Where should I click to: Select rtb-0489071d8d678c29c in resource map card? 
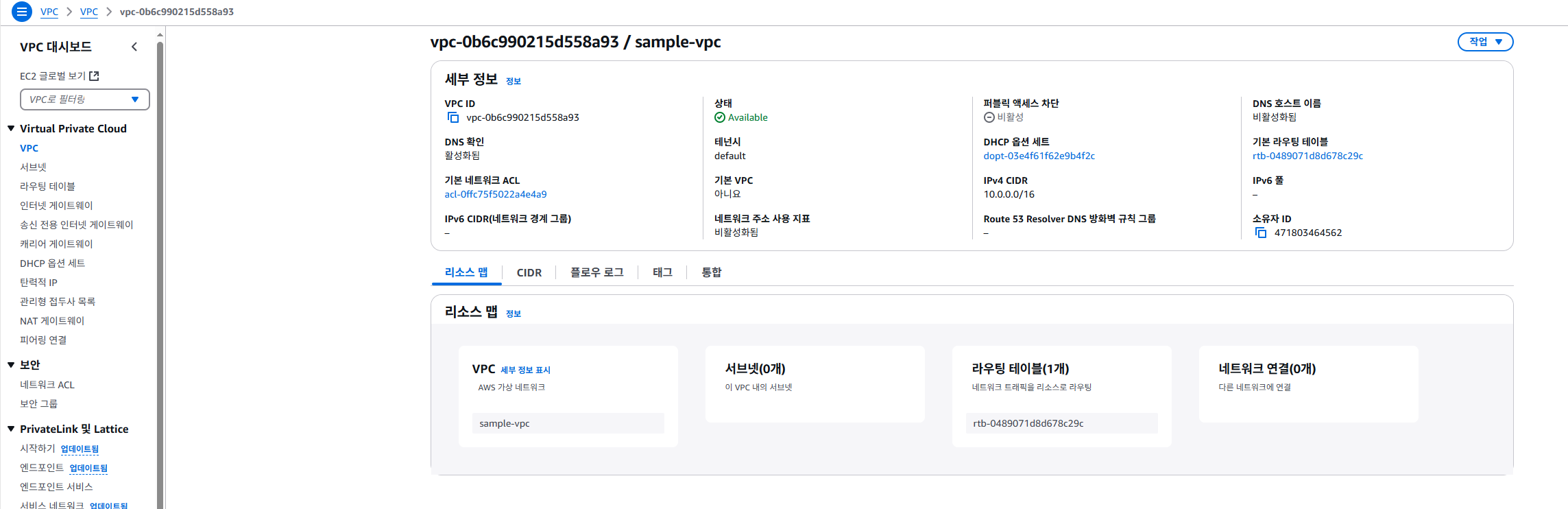[x=1061, y=423]
